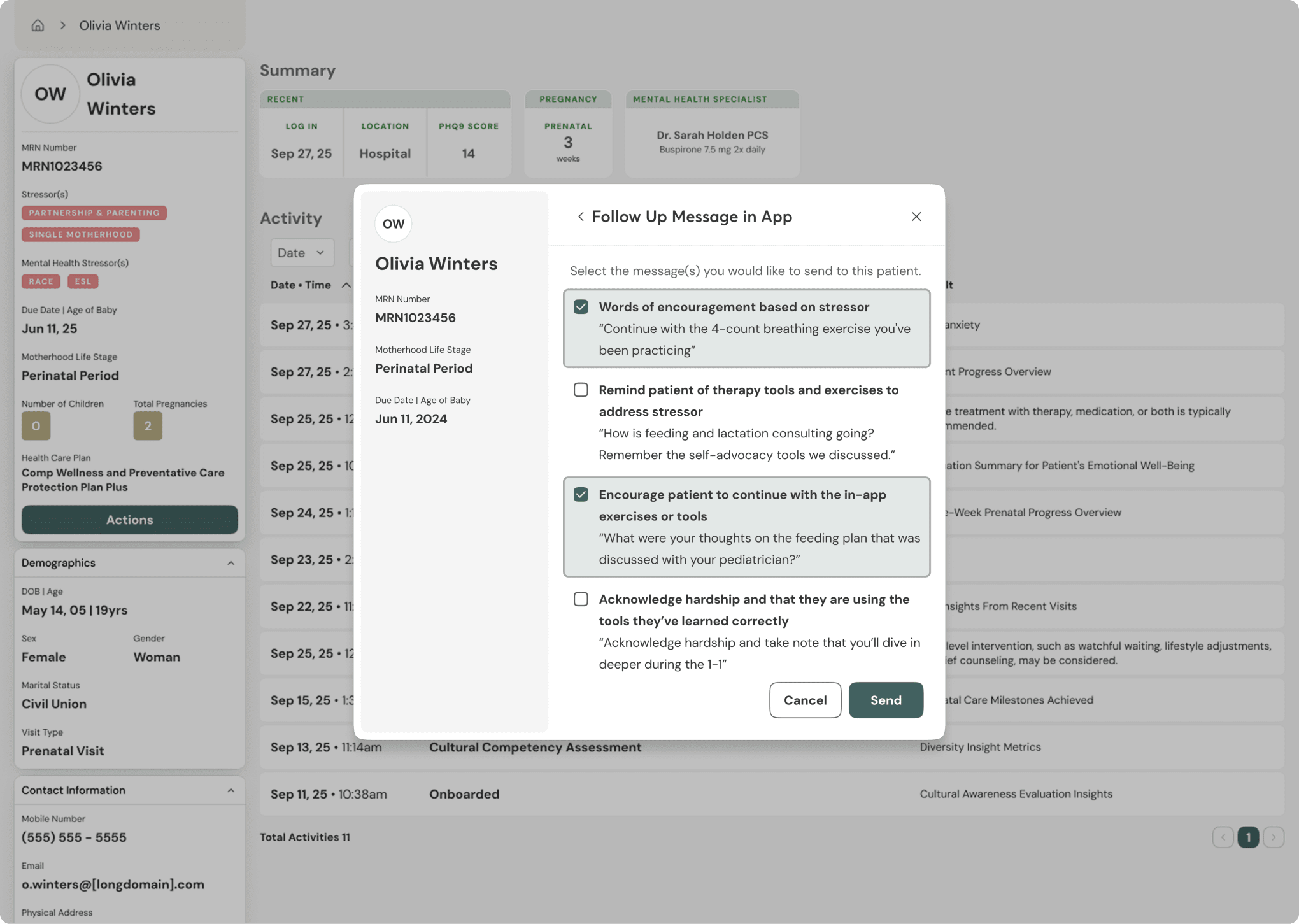Image resolution: width=1299 pixels, height=924 pixels.
Task: Send the selected follow-up messages
Action: tap(886, 700)
